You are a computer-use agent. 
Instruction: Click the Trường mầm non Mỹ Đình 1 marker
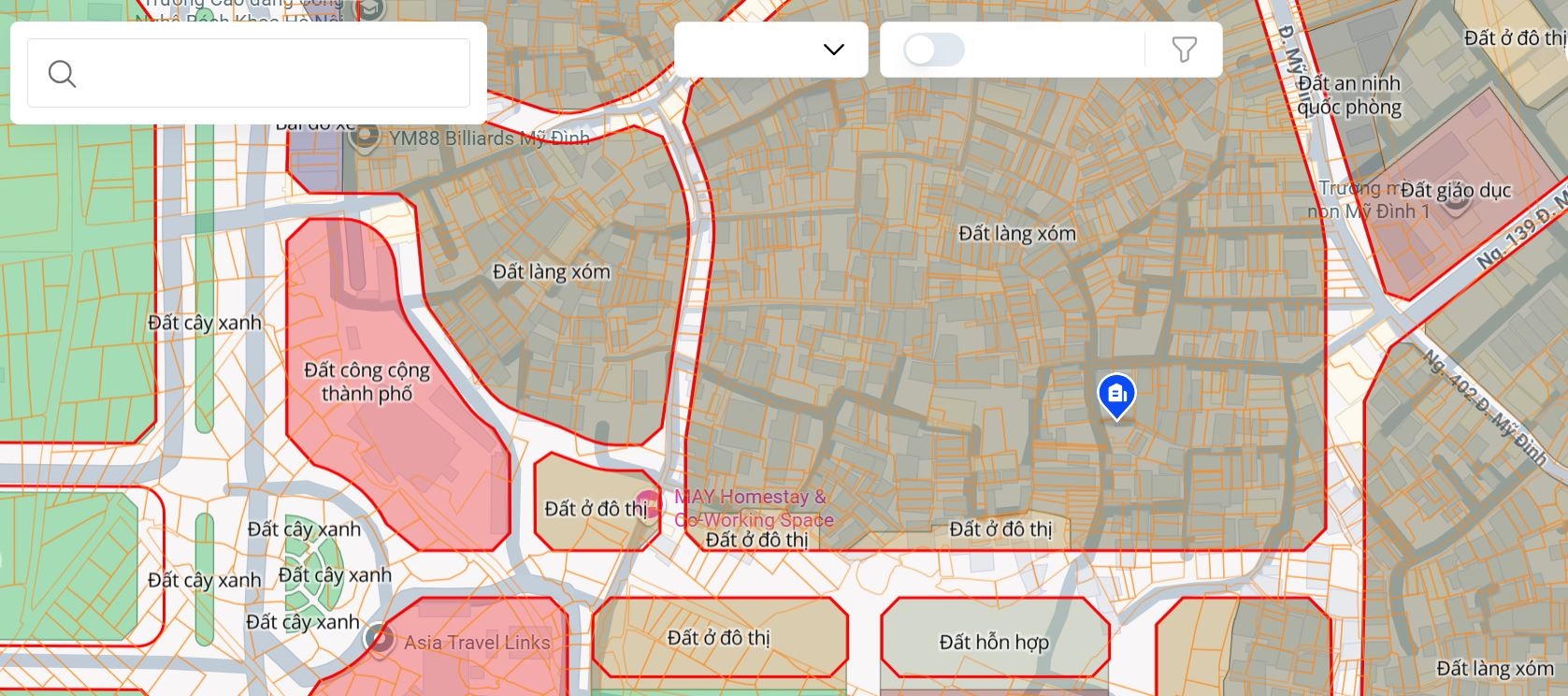[x=1456, y=201]
